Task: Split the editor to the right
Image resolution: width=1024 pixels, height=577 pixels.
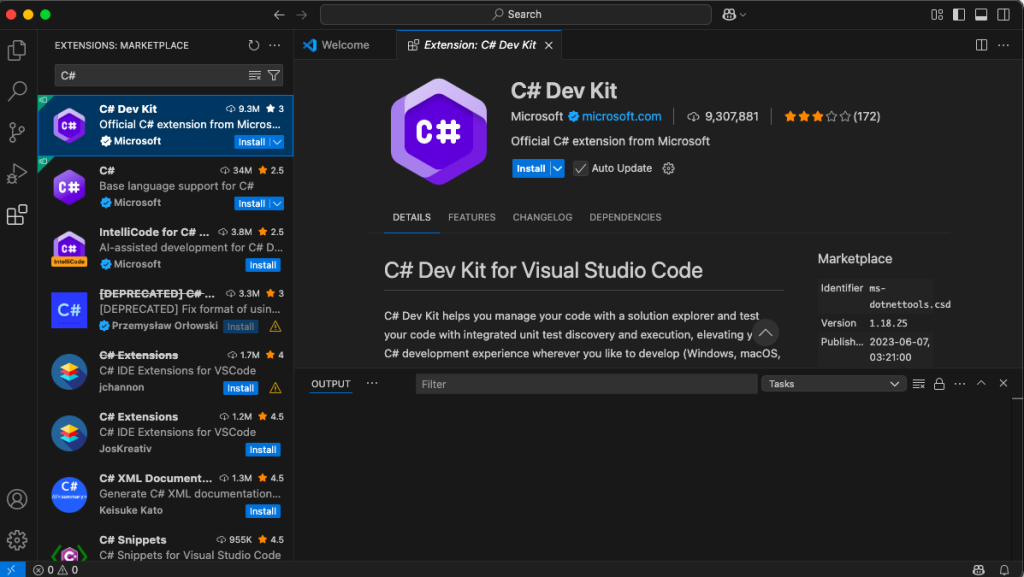Action: click(x=982, y=45)
